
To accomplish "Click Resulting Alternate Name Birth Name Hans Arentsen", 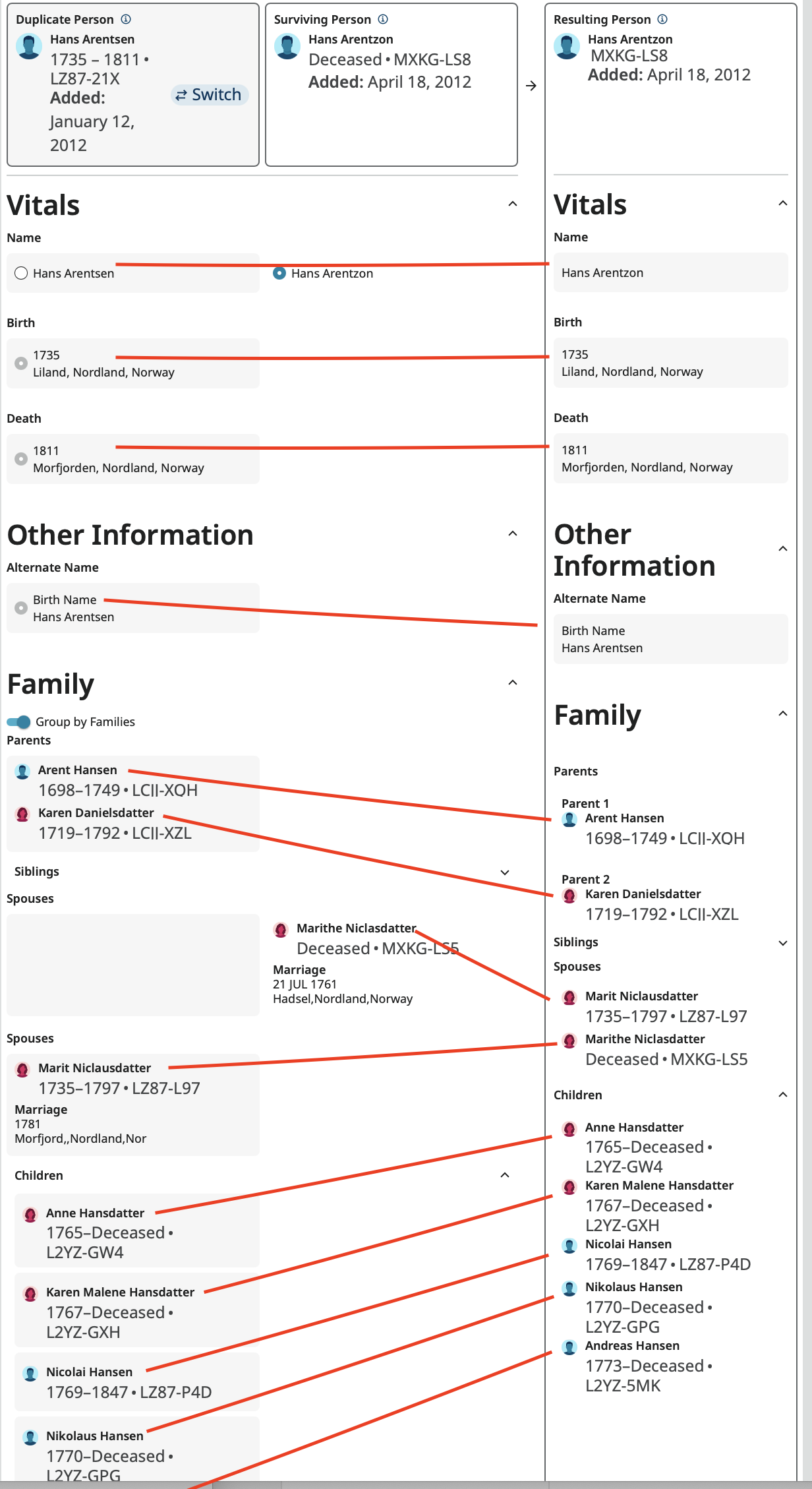I will click(x=671, y=639).
